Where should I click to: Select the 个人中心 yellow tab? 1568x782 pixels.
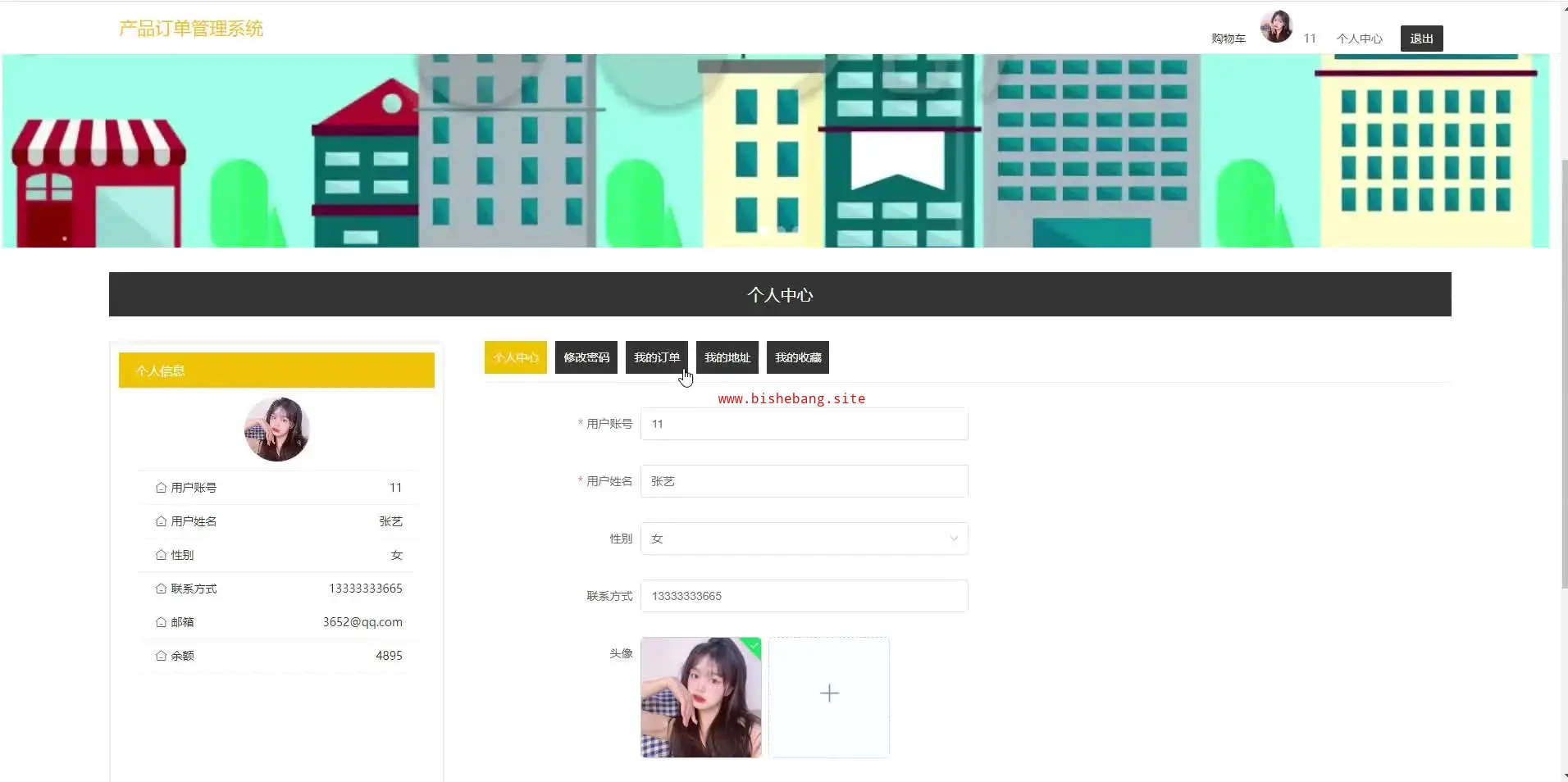tap(515, 357)
